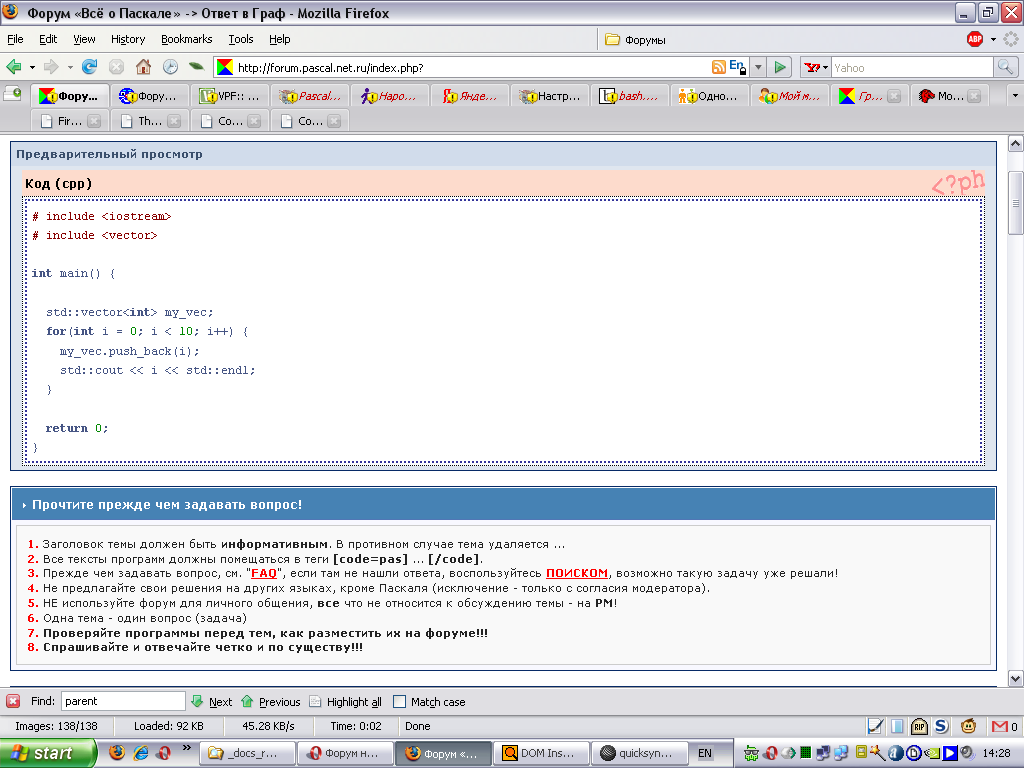Click the Gmail notifier status bar icon
This screenshot has height=768, width=1024.
tap(998, 726)
